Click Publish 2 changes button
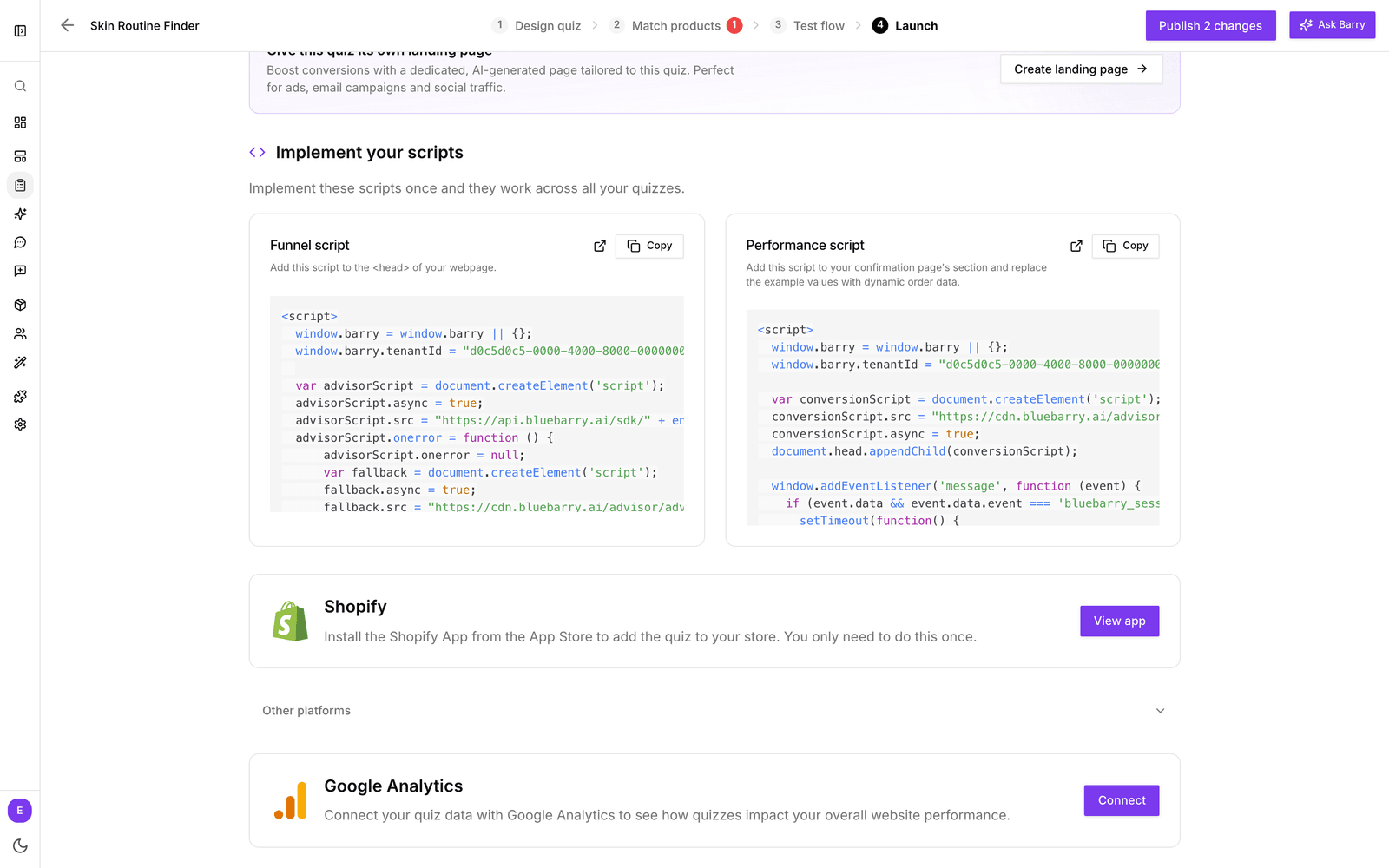This screenshot has height=868, width=1389. [x=1210, y=25]
